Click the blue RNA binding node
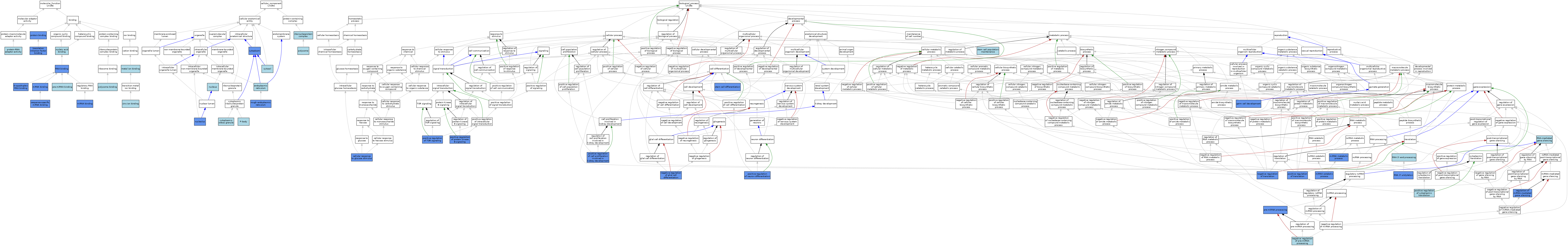1568x246 pixels. point(61,69)
